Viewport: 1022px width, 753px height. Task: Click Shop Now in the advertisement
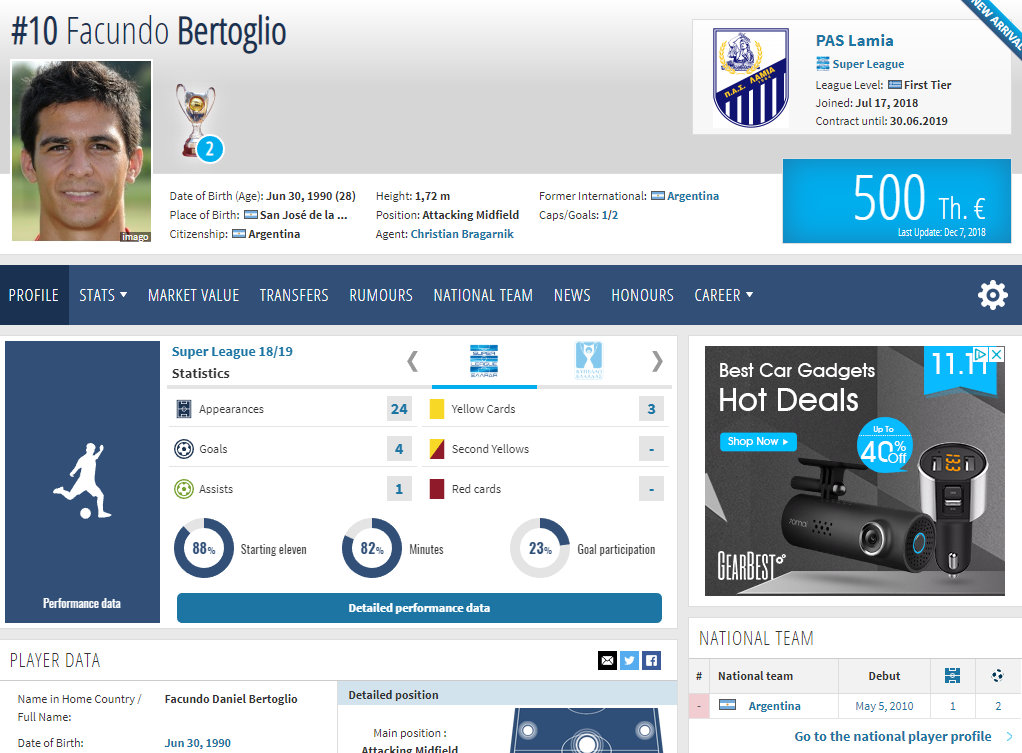point(758,441)
